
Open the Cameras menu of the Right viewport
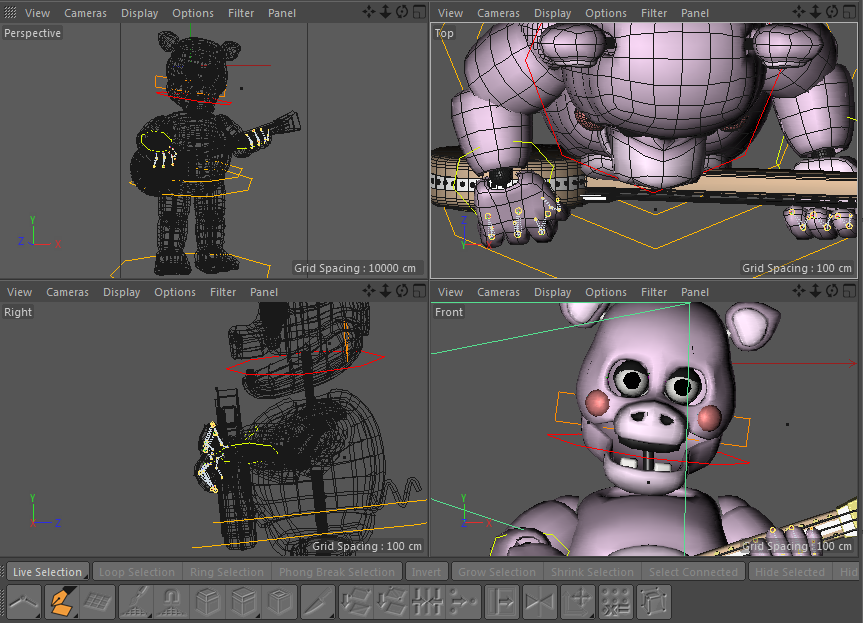(67, 292)
